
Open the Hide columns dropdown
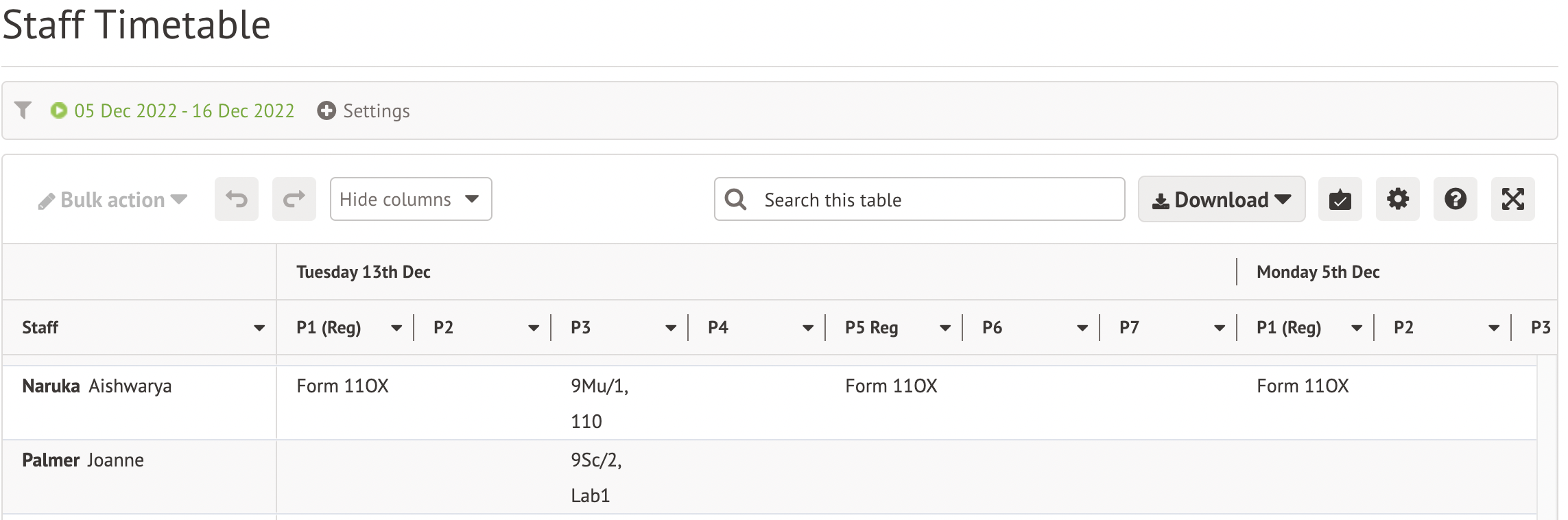[410, 200]
